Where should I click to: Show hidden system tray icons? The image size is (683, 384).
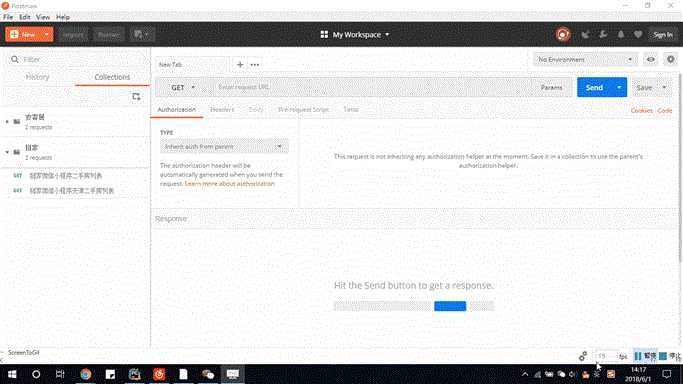tap(525, 374)
